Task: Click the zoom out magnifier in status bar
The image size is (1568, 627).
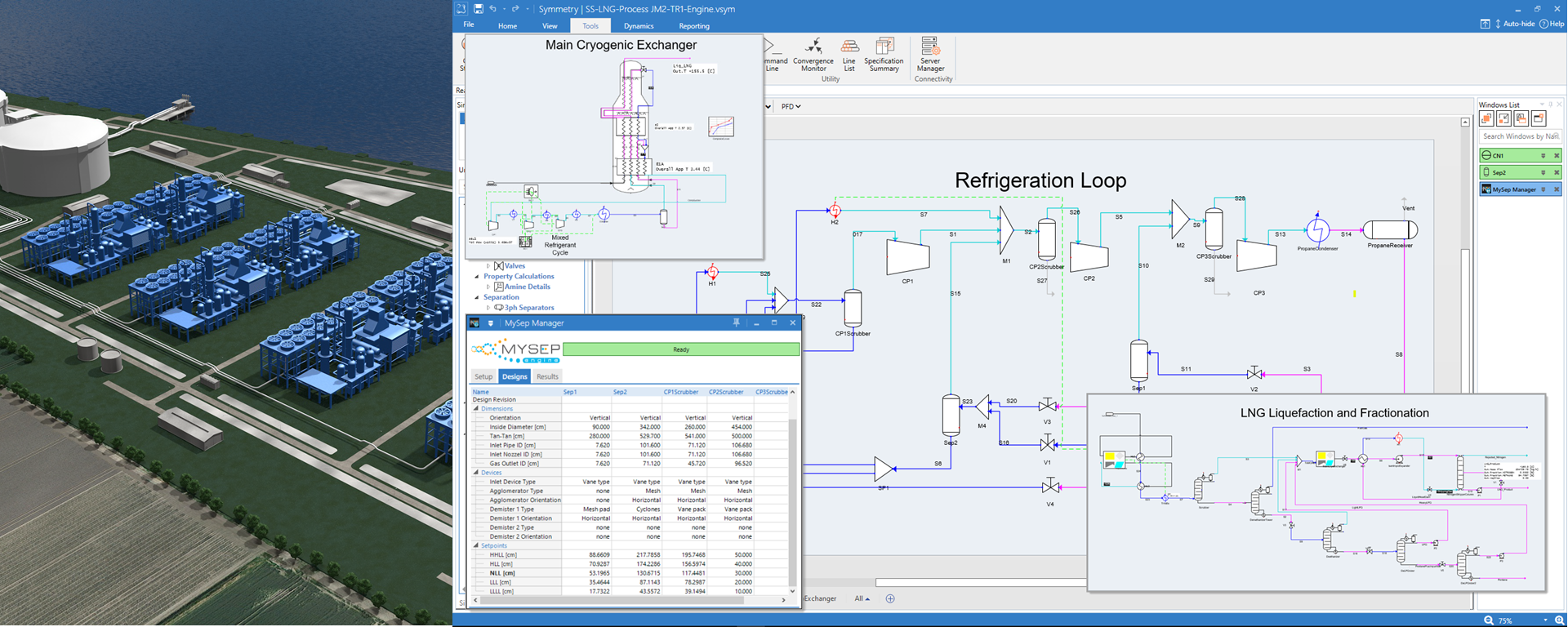Action: point(1489,620)
